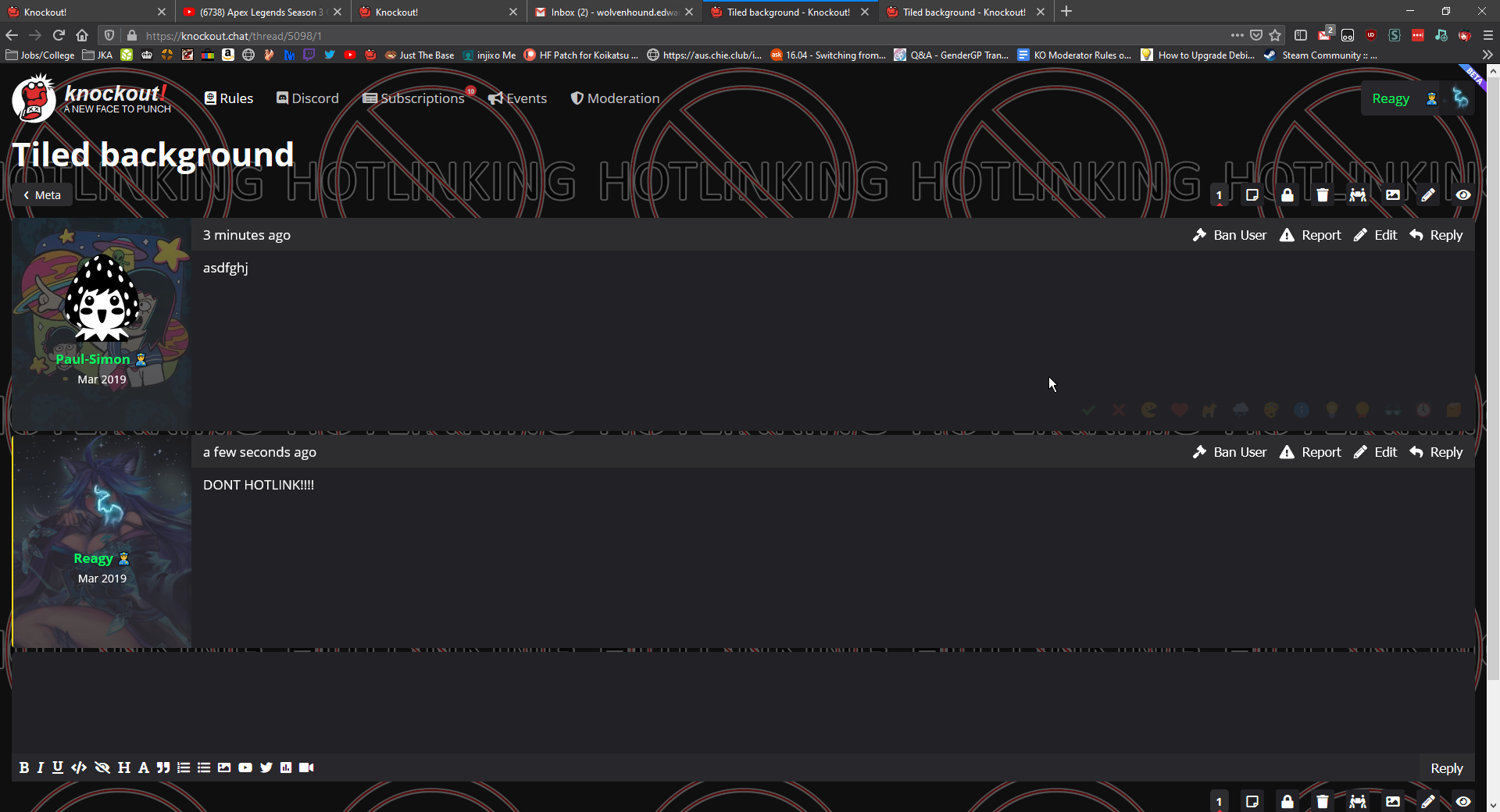
Task: Click Ban User on Reagy's post
Action: pos(1230,452)
